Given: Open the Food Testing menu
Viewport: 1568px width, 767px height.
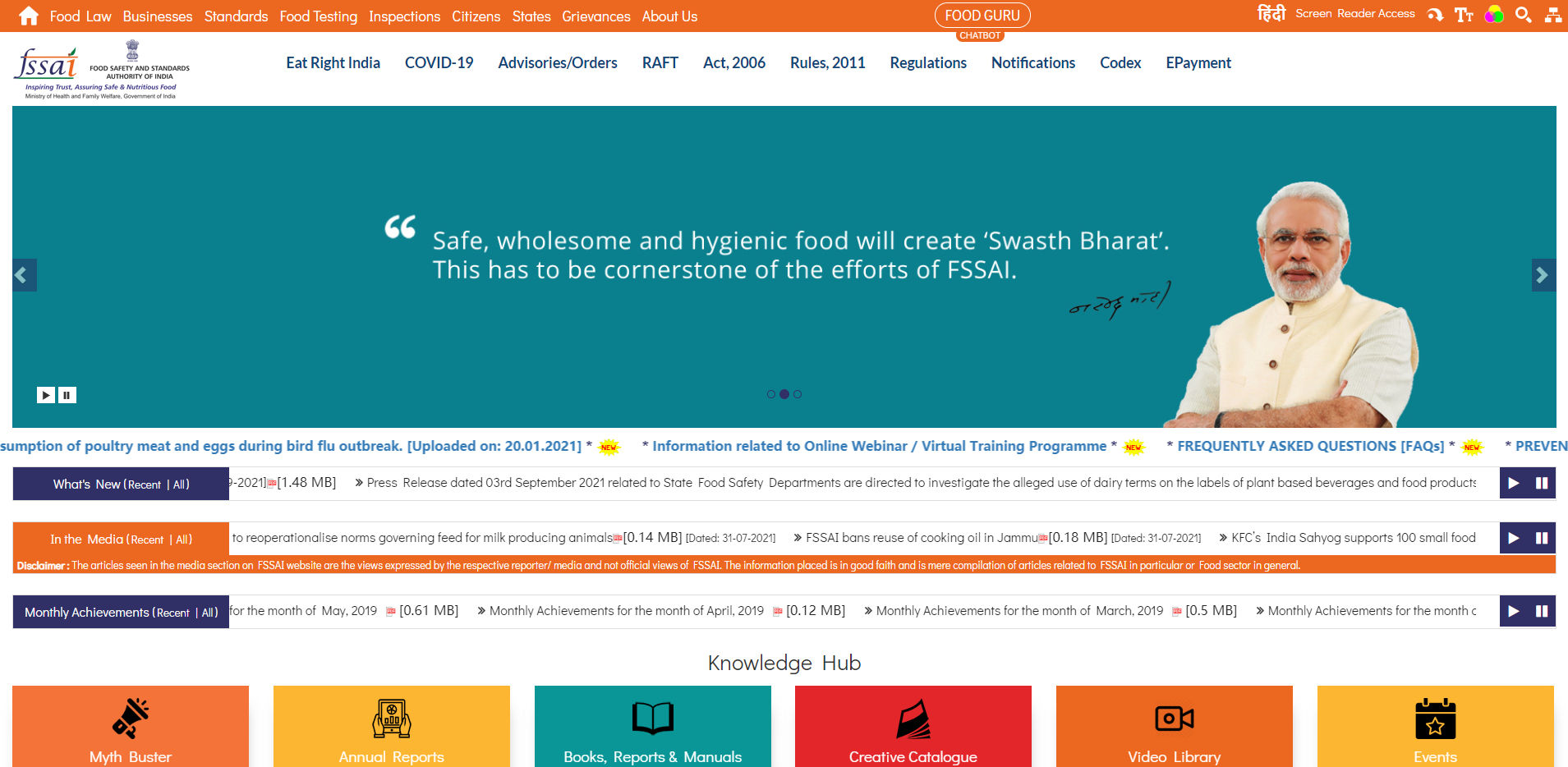Looking at the screenshot, I should click(319, 16).
